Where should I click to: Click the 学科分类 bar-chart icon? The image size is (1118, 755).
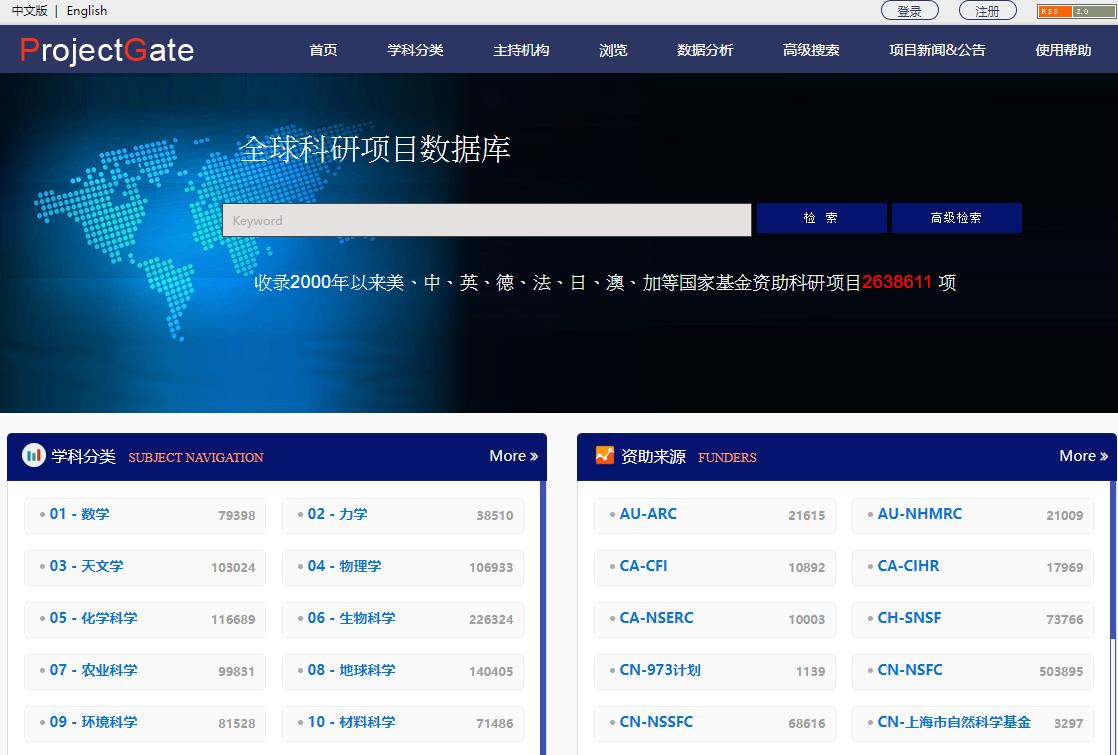[34, 455]
